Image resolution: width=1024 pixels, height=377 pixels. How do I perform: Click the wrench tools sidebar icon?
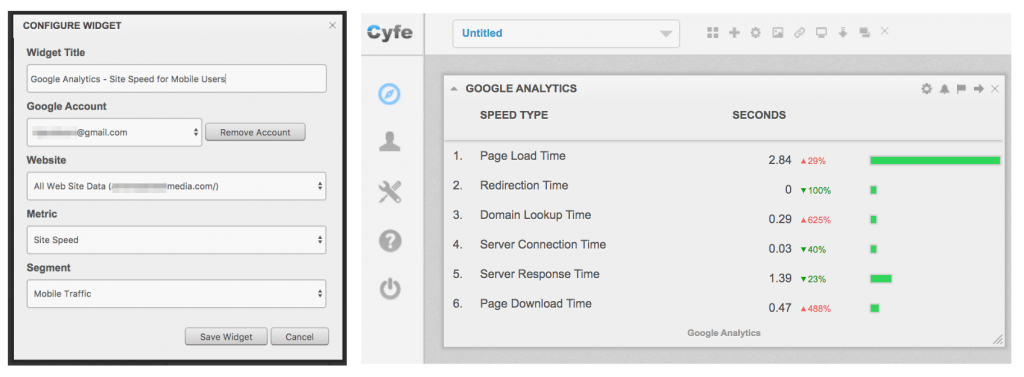point(390,192)
